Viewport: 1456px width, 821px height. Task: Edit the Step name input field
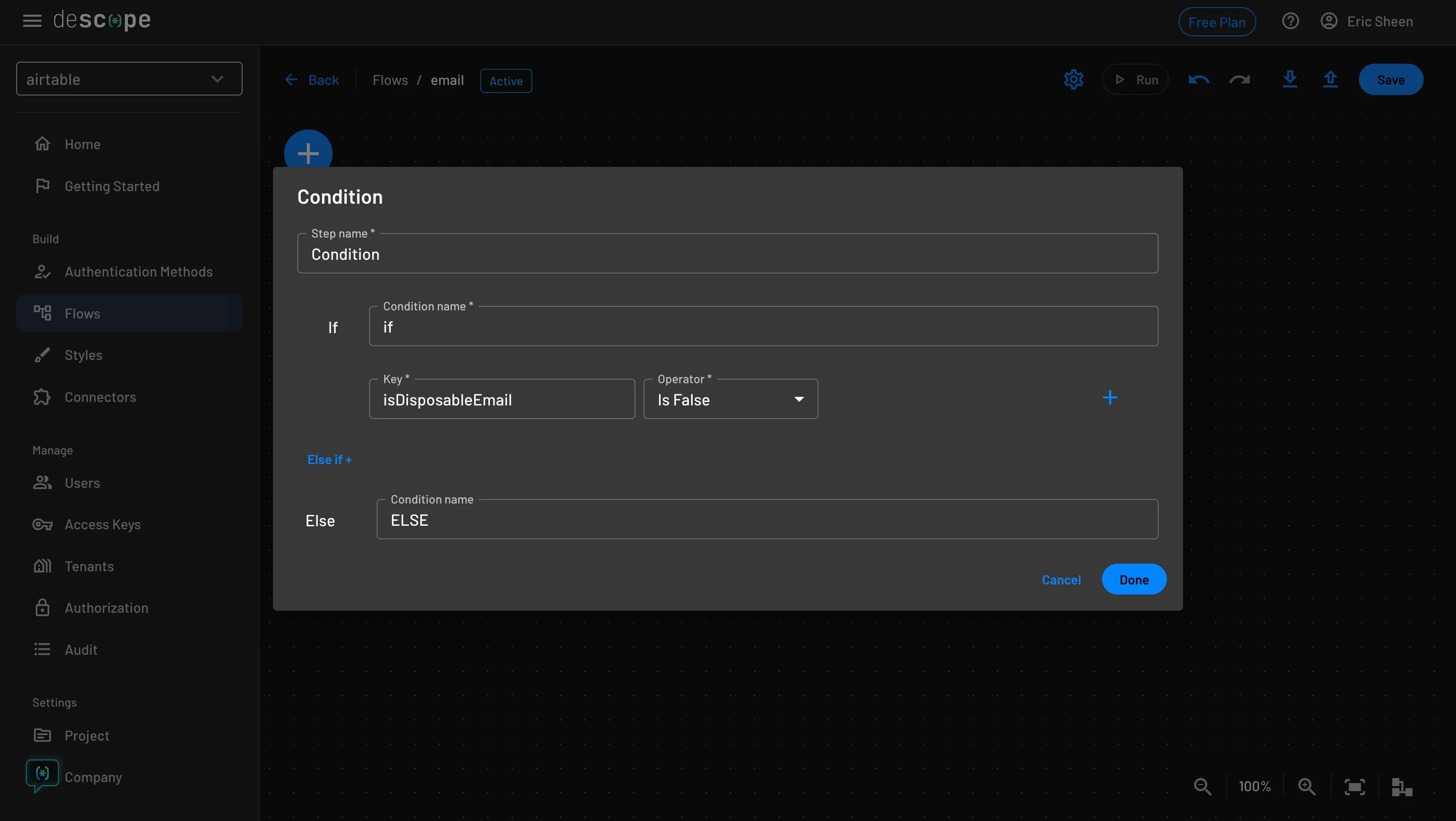click(727, 253)
